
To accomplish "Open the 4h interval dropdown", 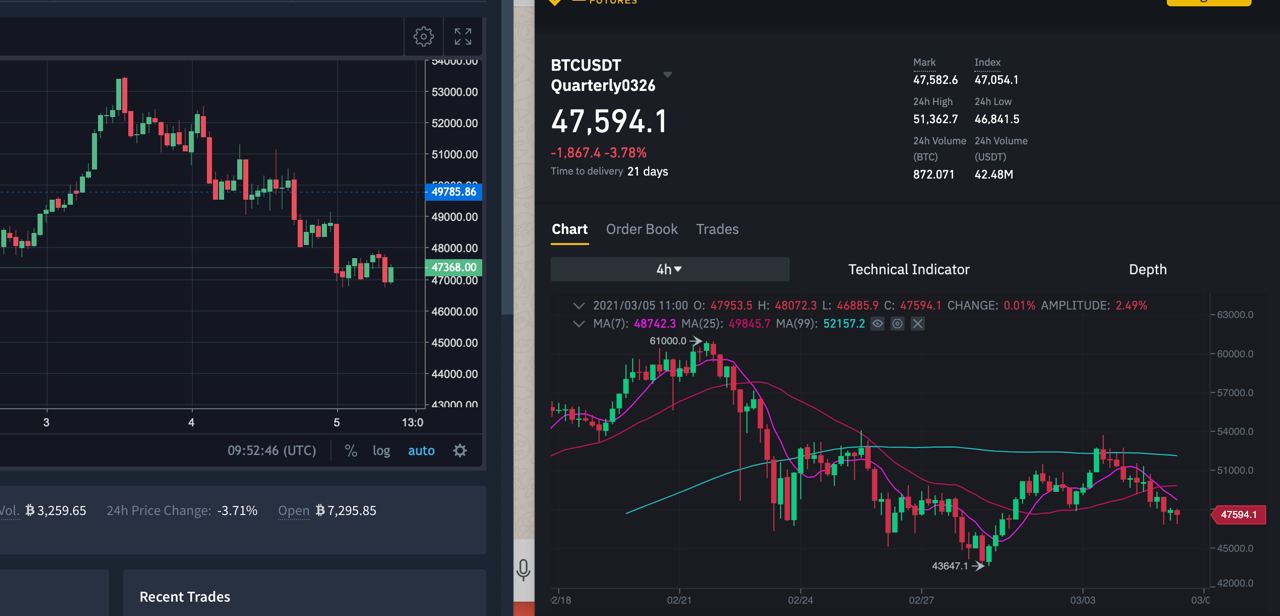I will [670, 269].
